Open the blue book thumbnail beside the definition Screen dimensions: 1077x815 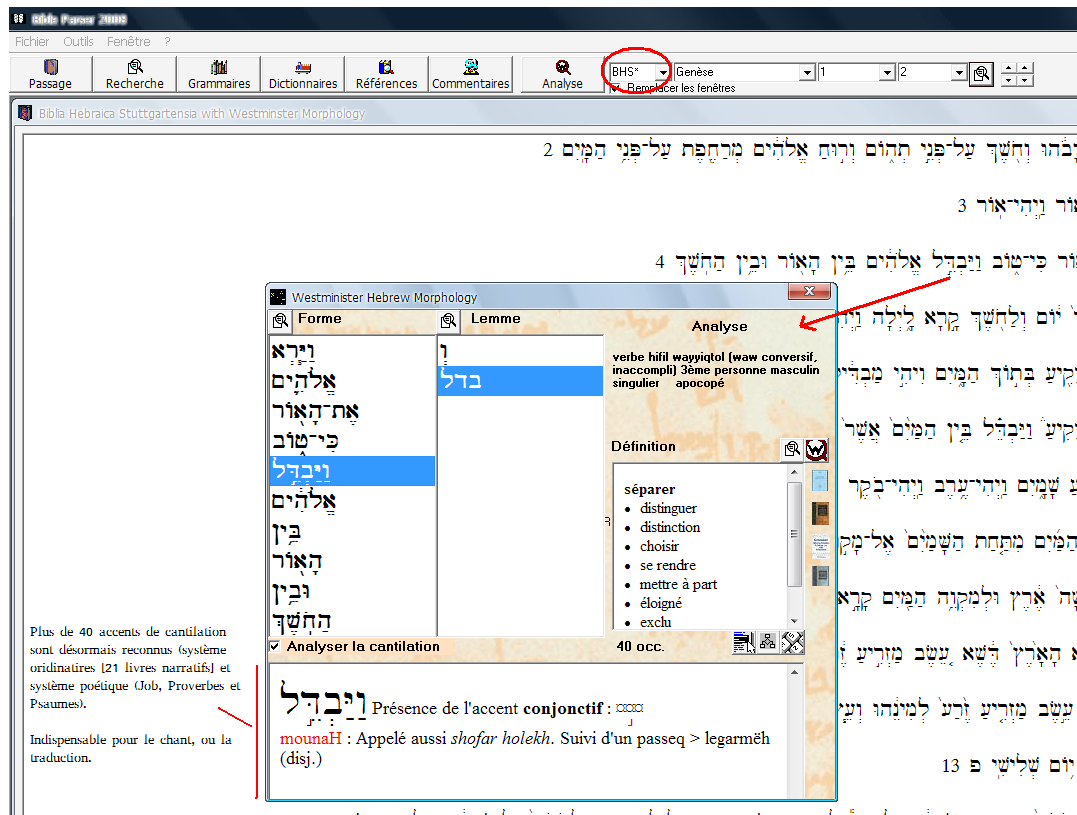[x=820, y=481]
